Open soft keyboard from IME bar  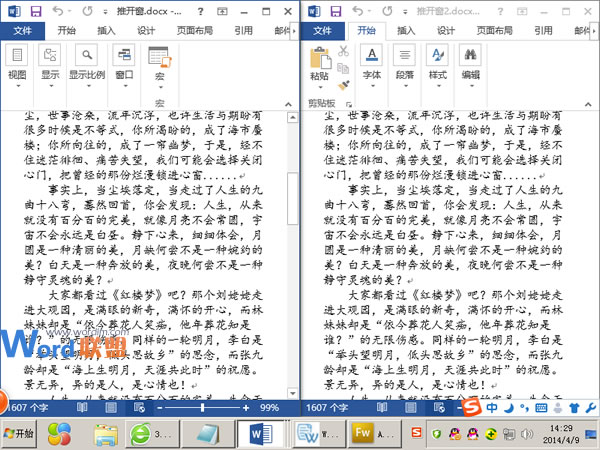tap(541, 408)
